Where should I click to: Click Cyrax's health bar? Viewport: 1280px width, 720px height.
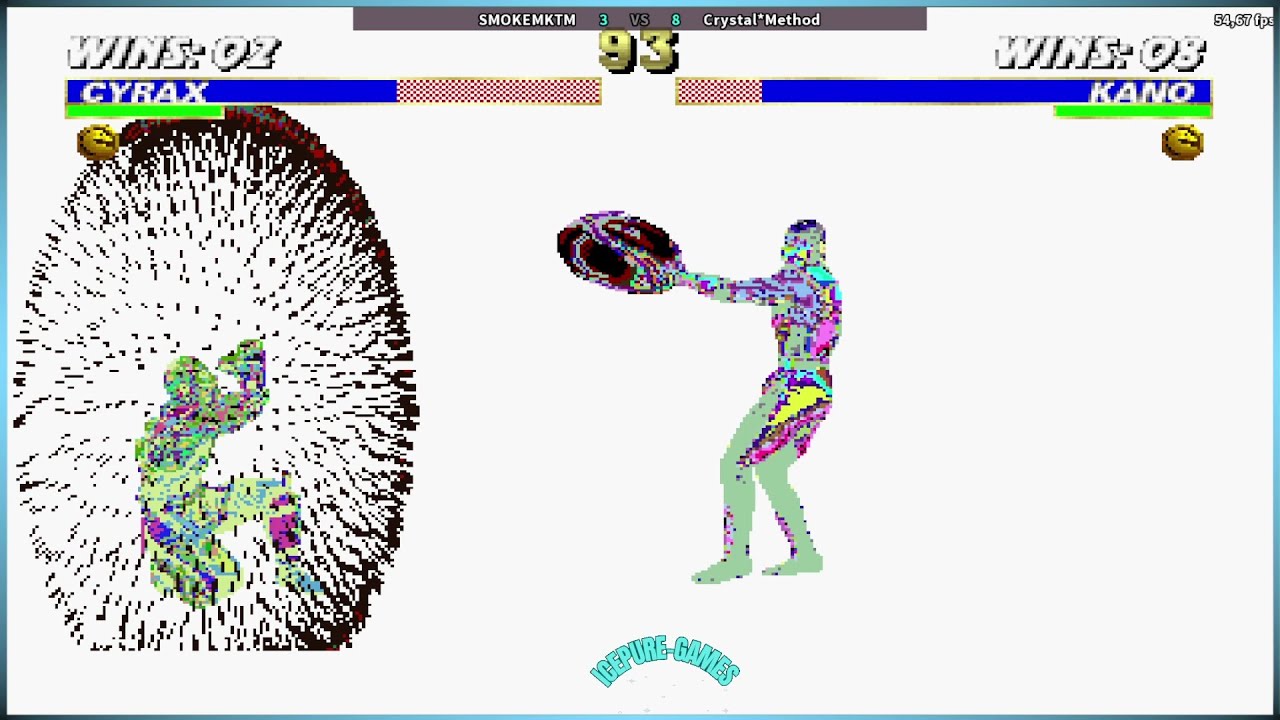click(334, 92)
